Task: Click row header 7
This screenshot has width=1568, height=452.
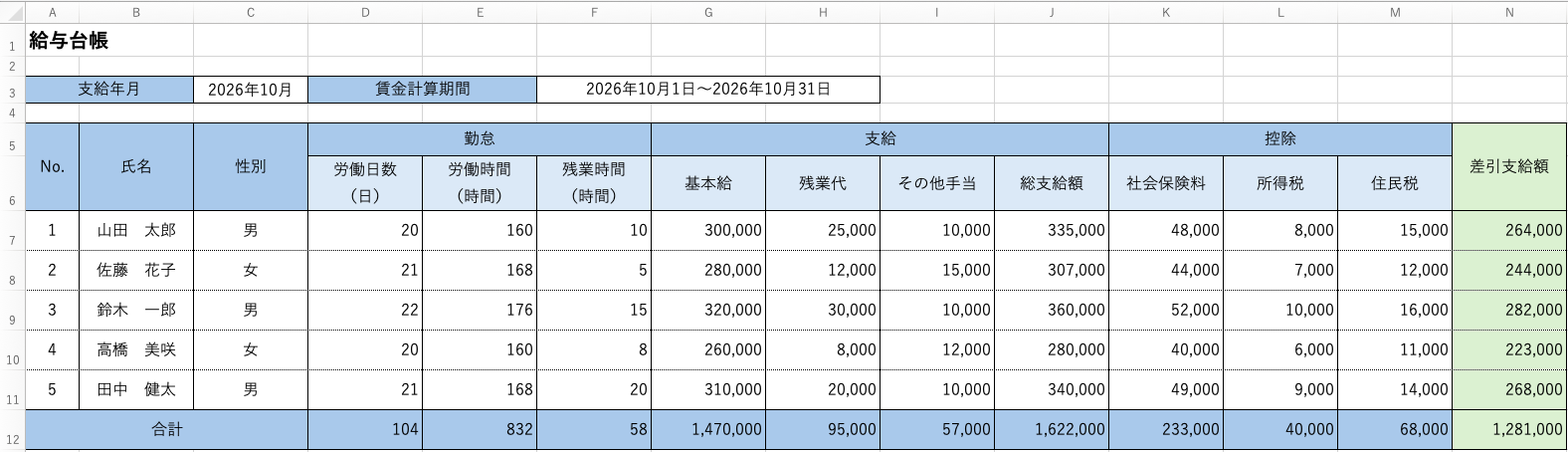Action: pos(12,231)
